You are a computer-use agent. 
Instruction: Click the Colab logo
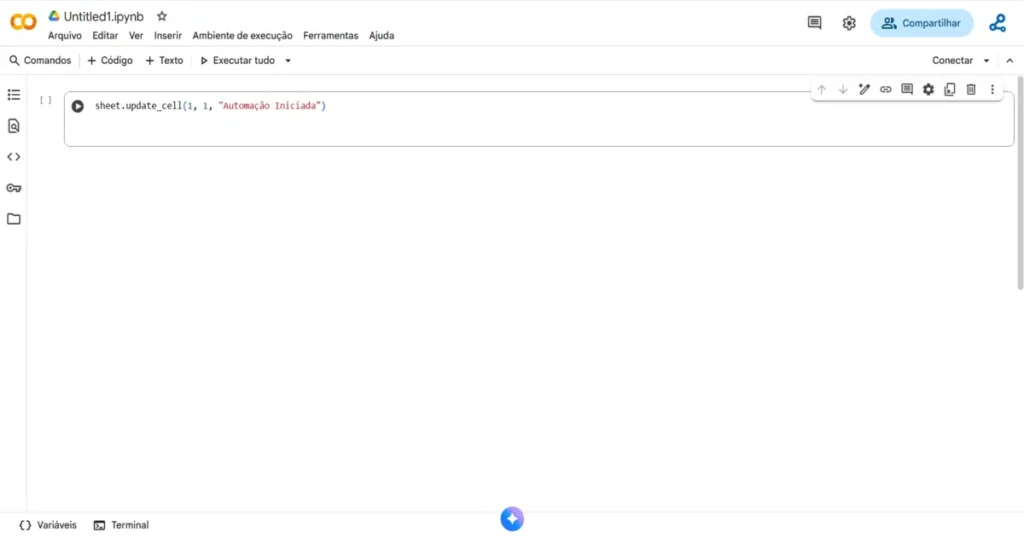tap(23, 22)
